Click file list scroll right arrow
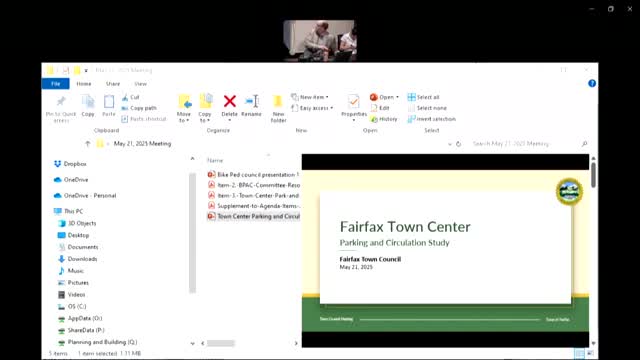The image size is (640, 360). pyautogui.click(x=296, y=343)
